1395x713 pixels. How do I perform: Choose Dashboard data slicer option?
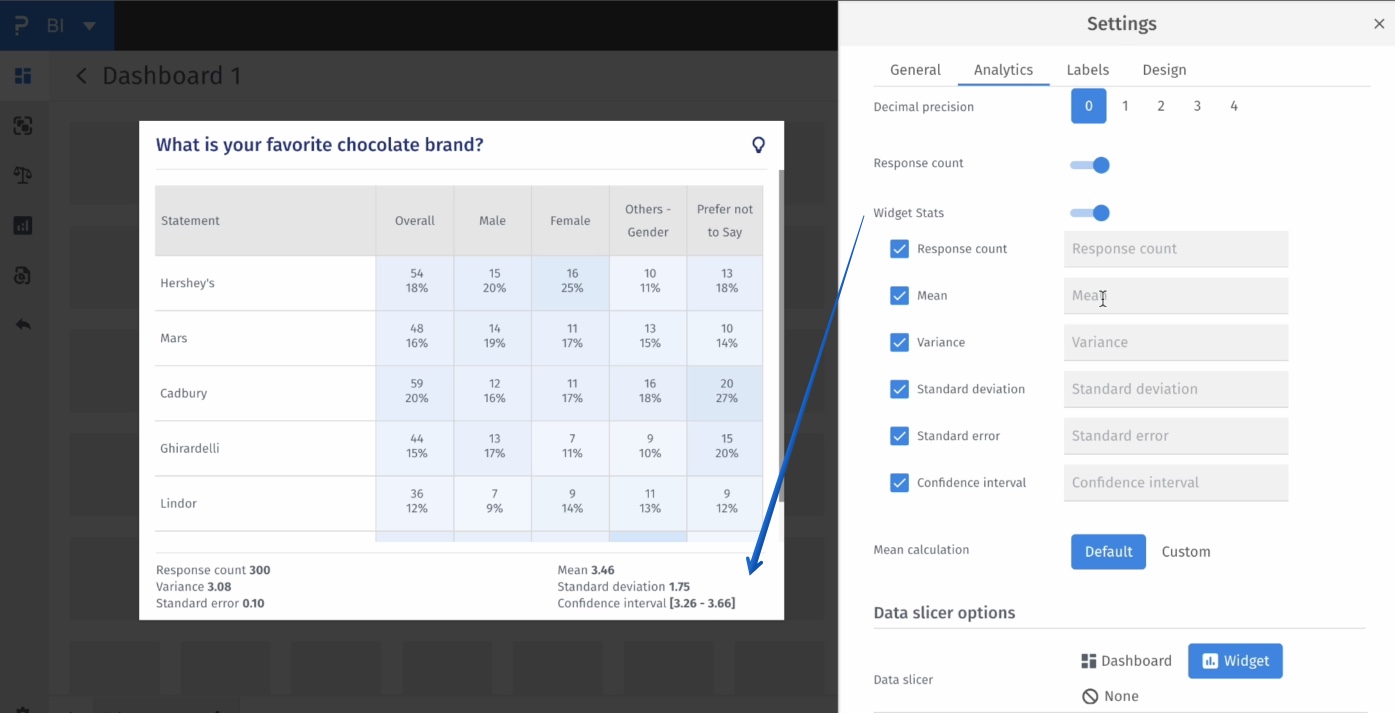coord(1126,661)
